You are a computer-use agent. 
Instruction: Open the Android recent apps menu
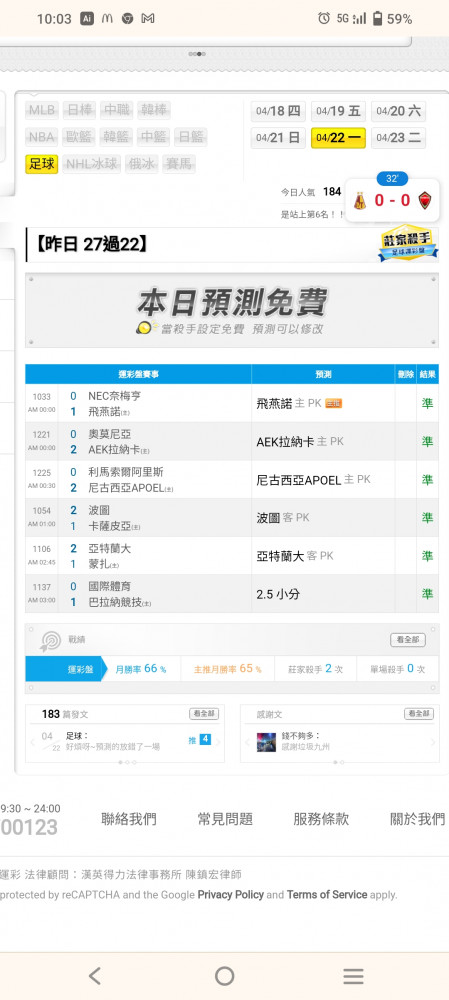pyautogui.click(x=353, y=976)
